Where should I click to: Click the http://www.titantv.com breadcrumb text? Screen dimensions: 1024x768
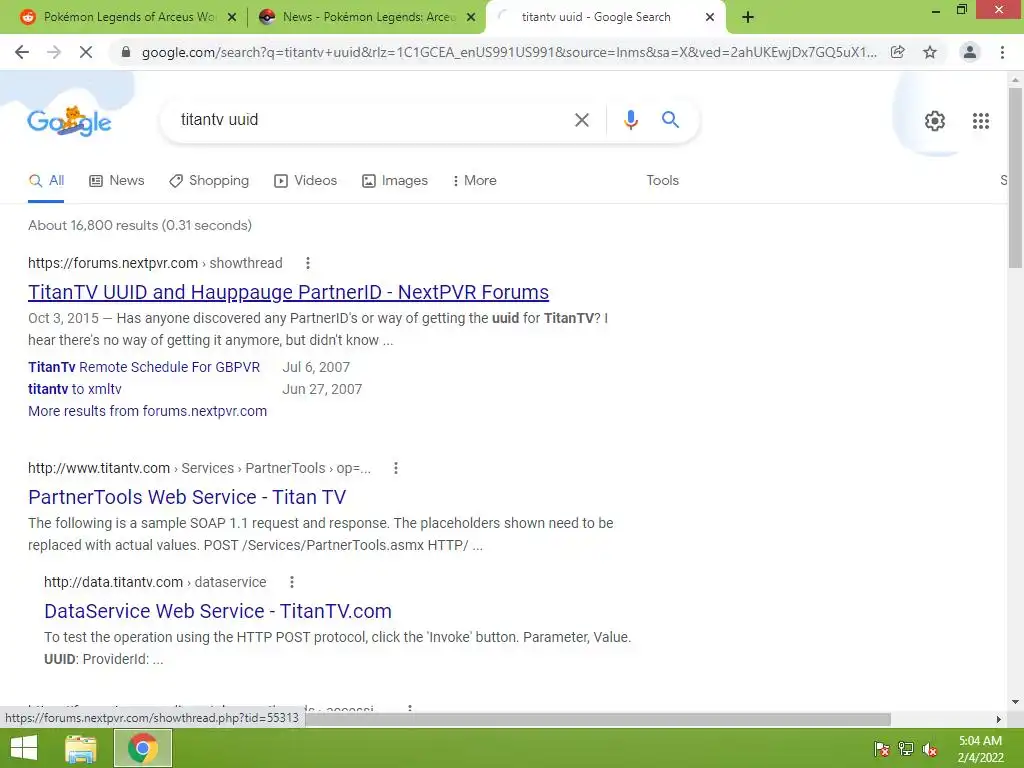coord(99,468)
